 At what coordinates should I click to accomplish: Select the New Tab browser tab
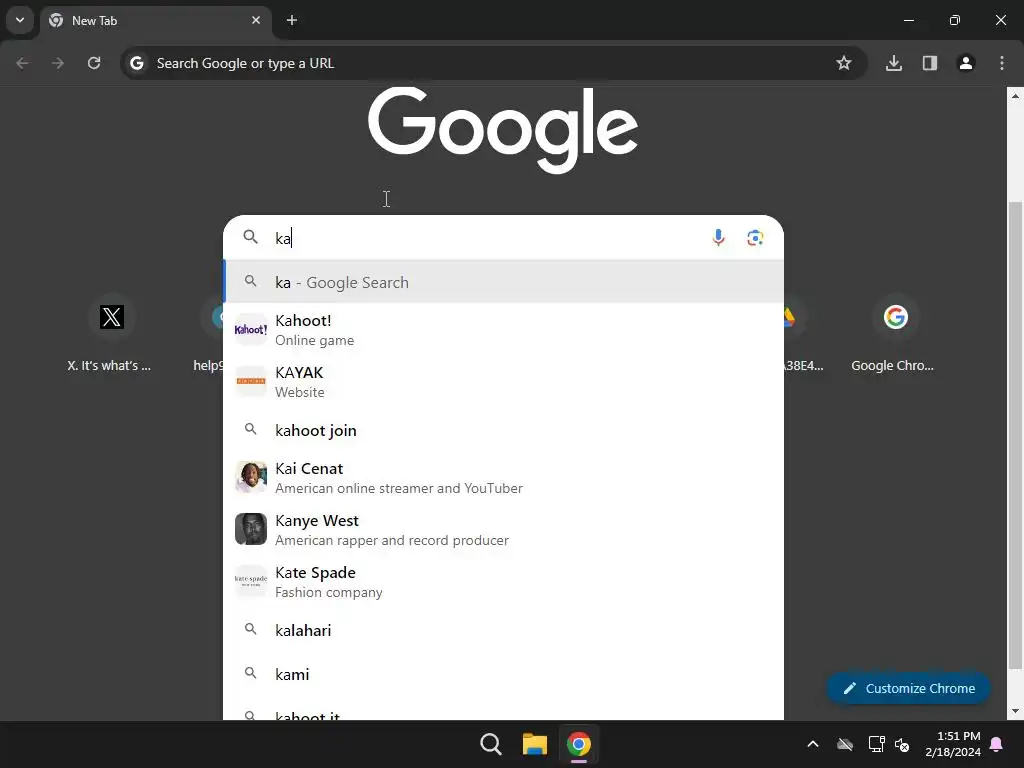(x=155, y=21)
